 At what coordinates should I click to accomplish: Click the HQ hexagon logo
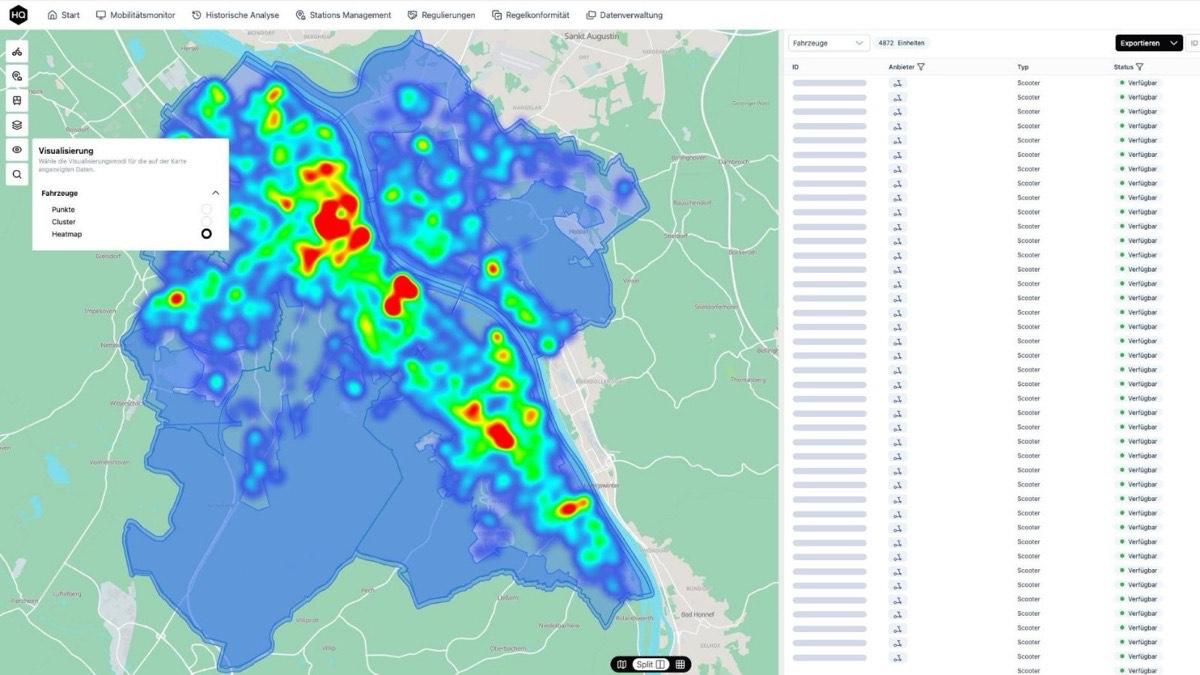coord(18,15)
